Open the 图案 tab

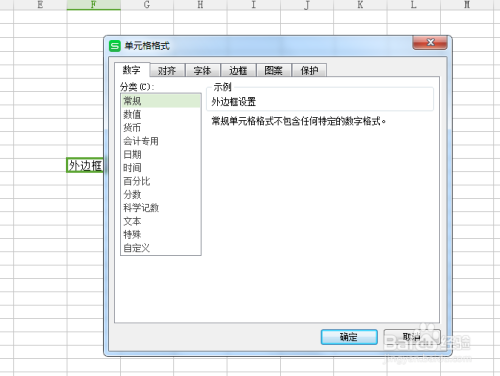tap(274, 71)
